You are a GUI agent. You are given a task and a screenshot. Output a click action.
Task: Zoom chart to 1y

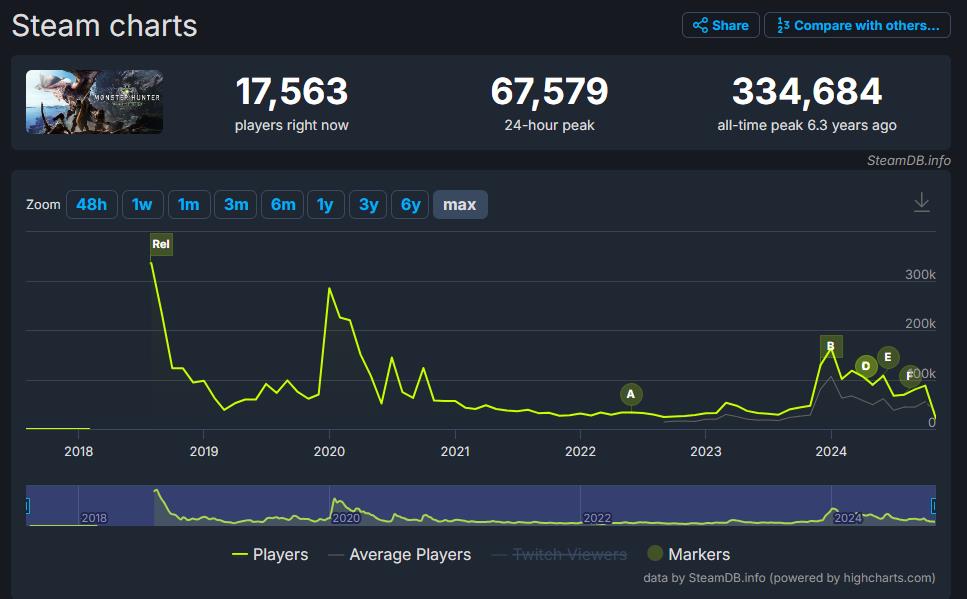(x=325, y=205)
